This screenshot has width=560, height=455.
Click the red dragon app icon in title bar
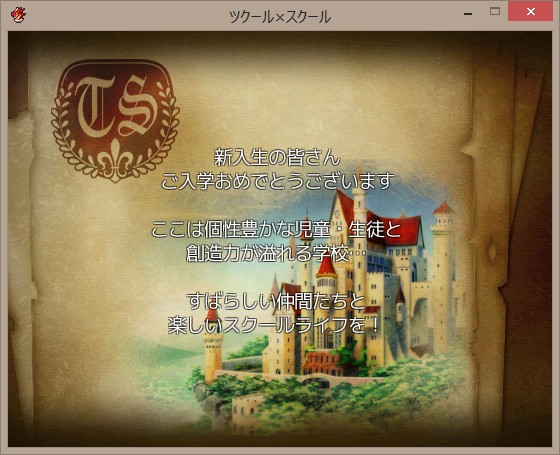[18, 15]
